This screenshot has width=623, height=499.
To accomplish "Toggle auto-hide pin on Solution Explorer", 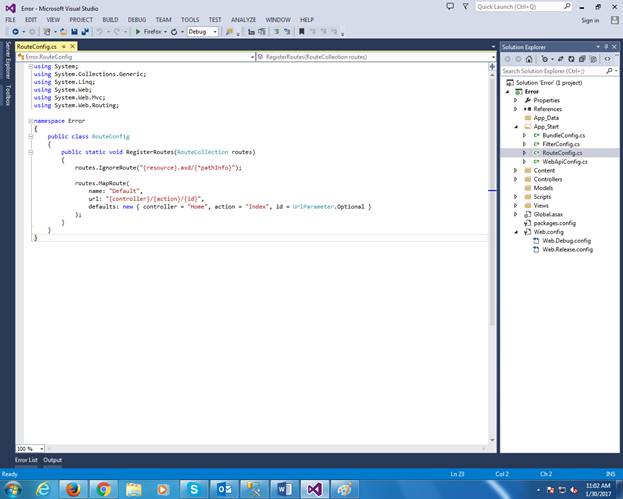I will (x=605, y=47).
